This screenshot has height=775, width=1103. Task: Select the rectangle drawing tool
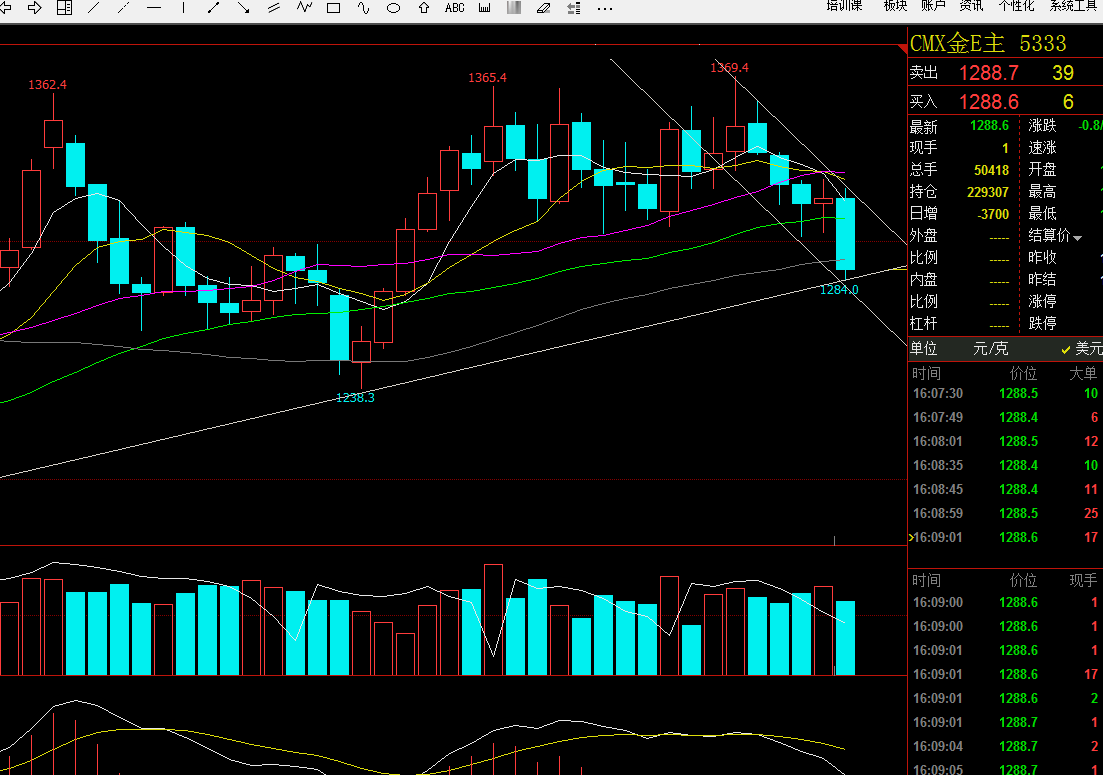pyautogui.click(x=334, y=8)
